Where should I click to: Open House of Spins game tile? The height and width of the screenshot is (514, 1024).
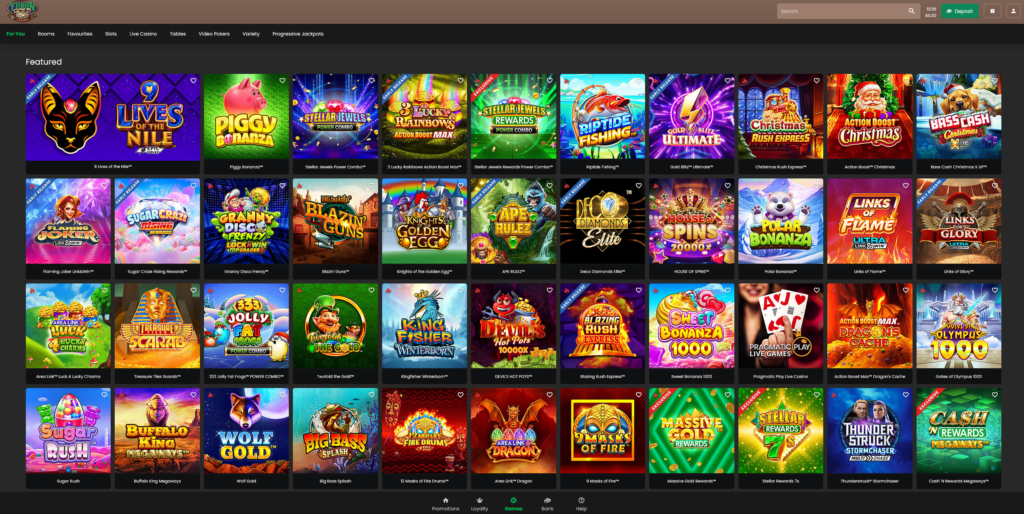[x=692, y=229]
